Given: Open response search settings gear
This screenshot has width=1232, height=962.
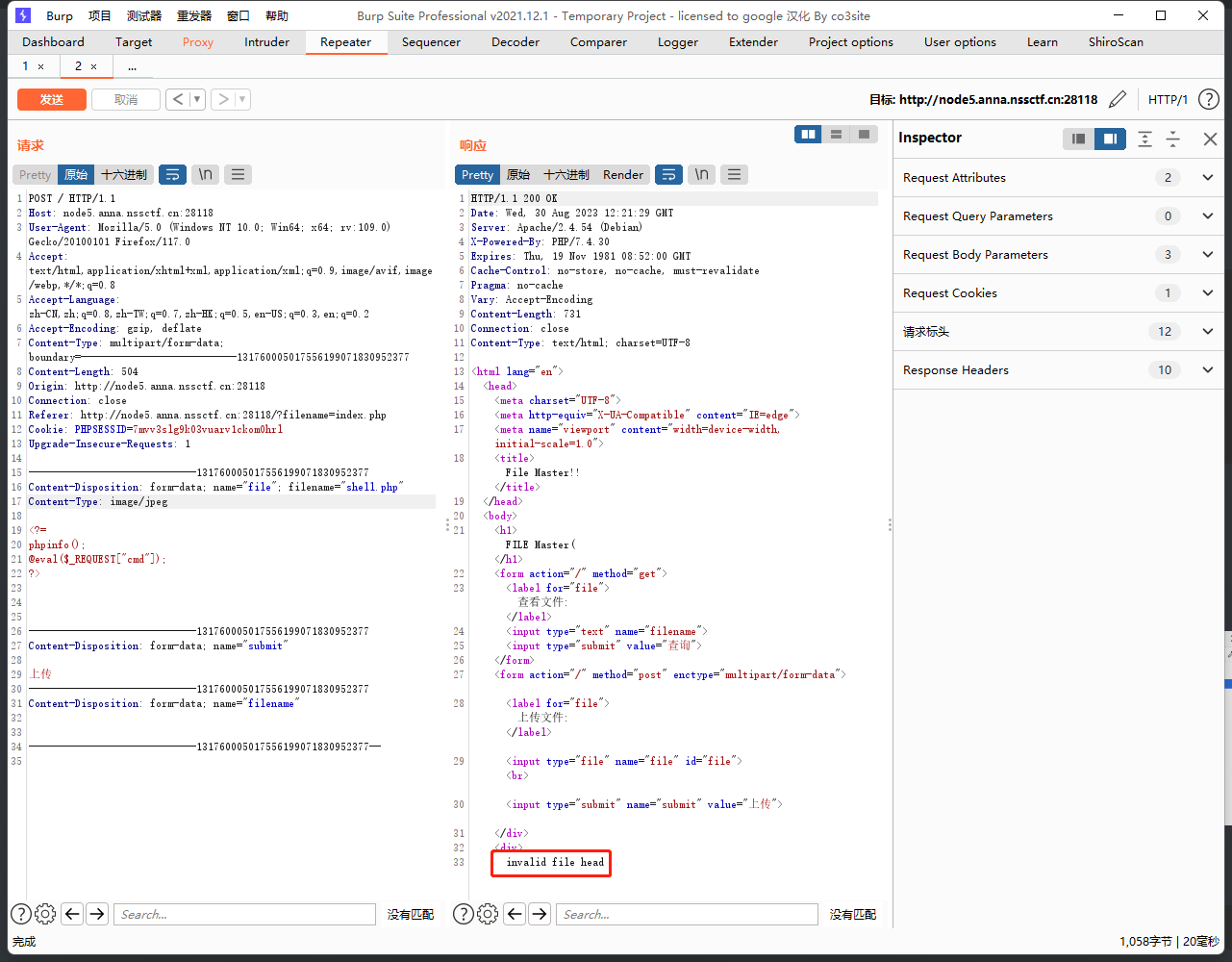Looking at the screenshot, I should click(488, 914).
